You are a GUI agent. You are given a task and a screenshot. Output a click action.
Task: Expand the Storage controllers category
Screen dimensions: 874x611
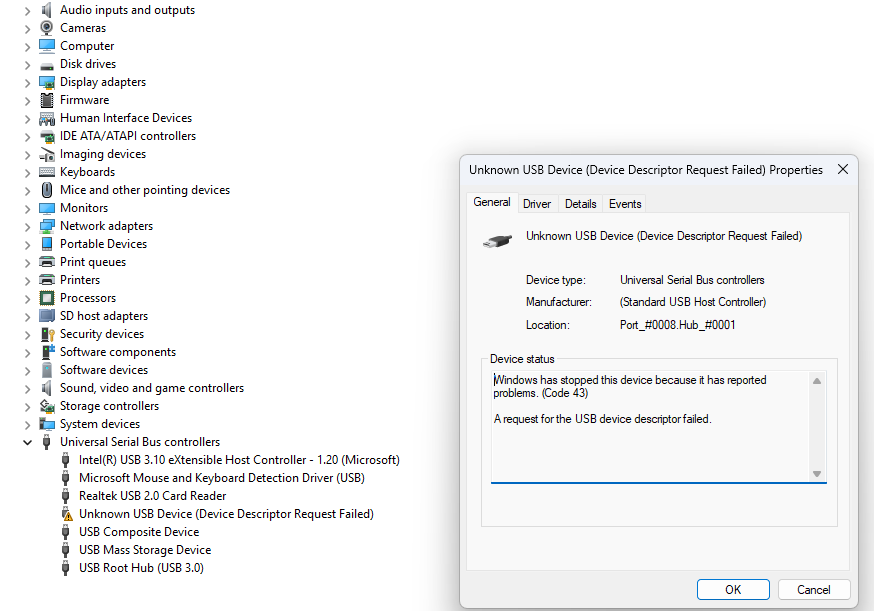point(27,407)
